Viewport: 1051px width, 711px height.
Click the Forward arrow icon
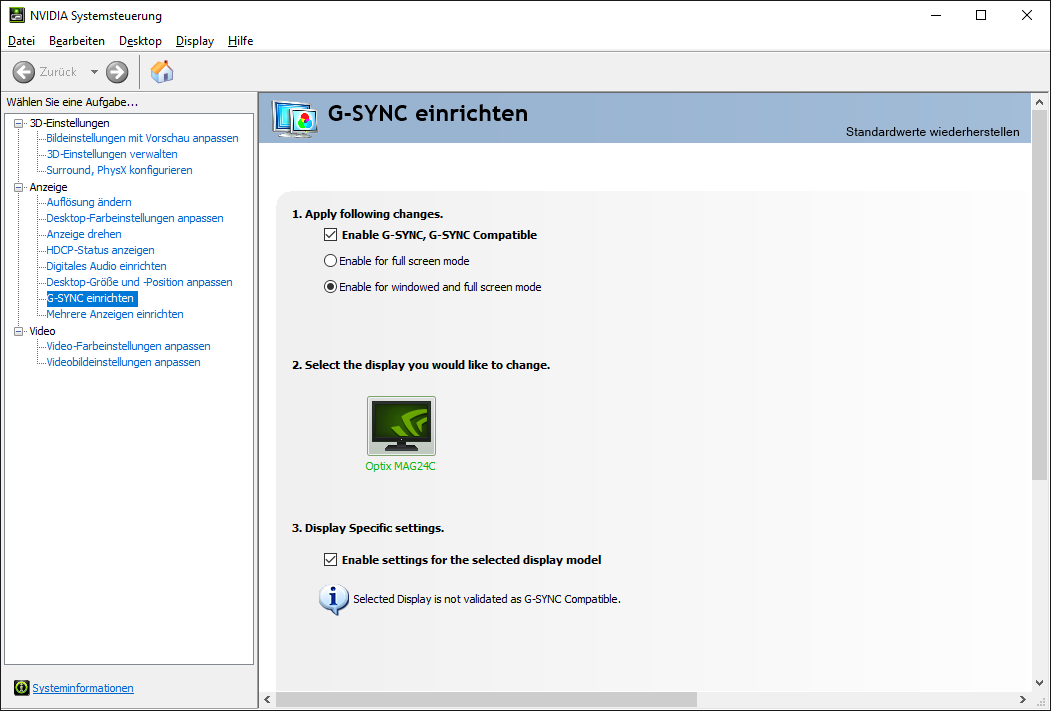click(x=117, y=72)
